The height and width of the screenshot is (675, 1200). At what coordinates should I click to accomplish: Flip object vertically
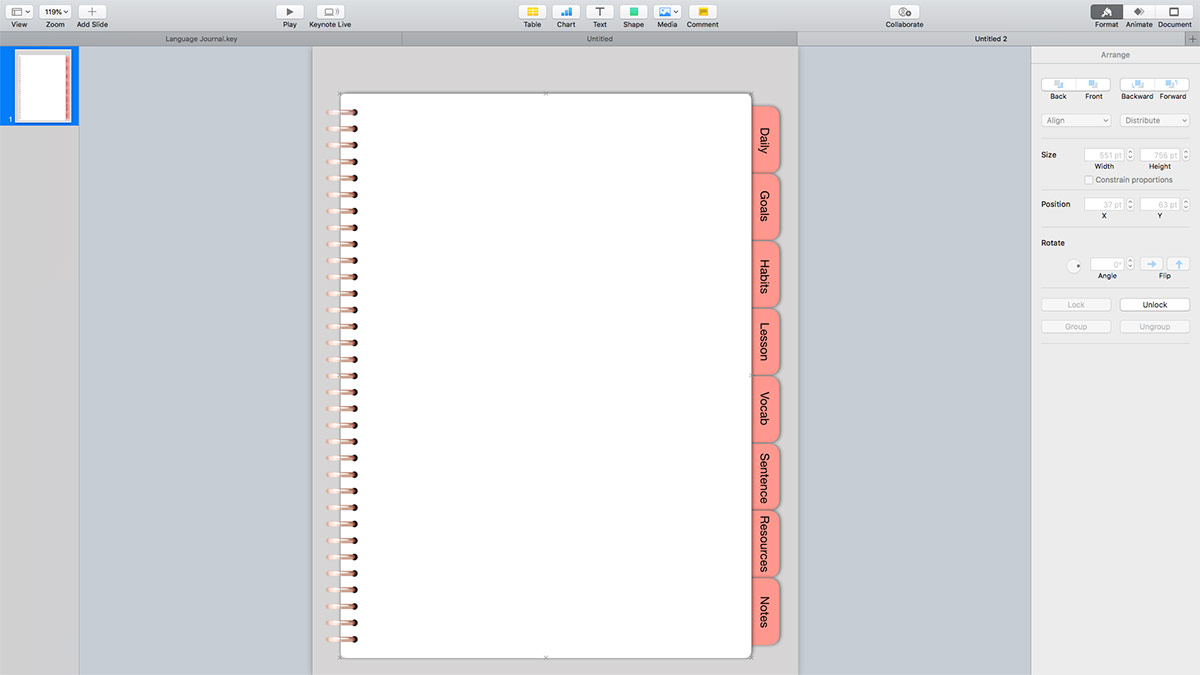pos(1178,264)
